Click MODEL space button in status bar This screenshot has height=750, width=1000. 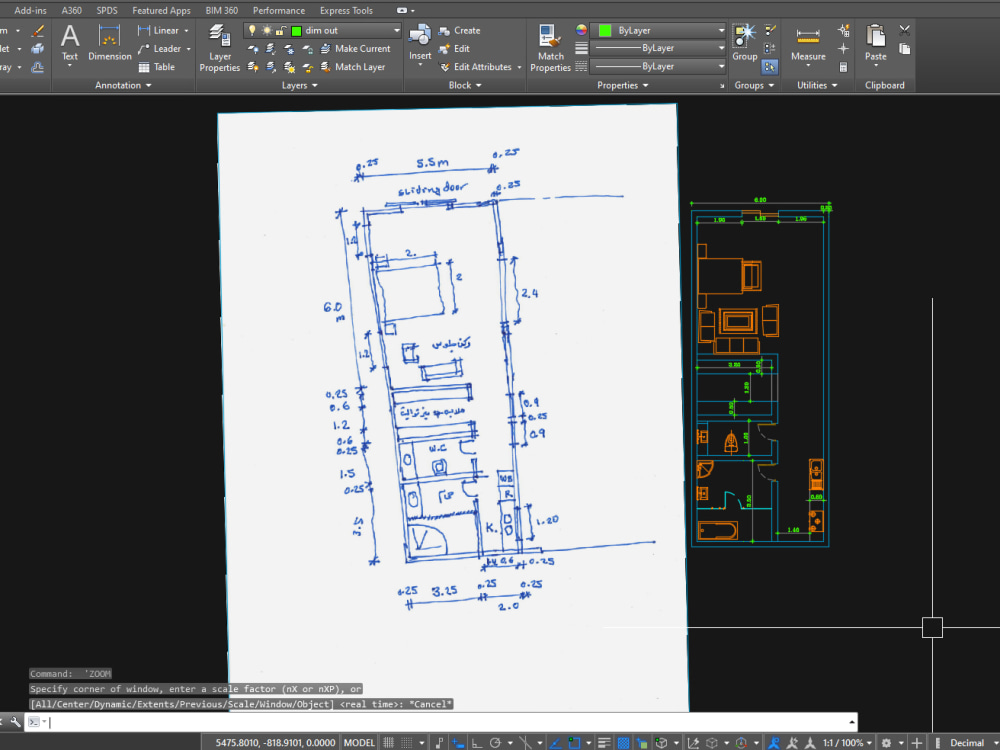click(x=359, y=743)
